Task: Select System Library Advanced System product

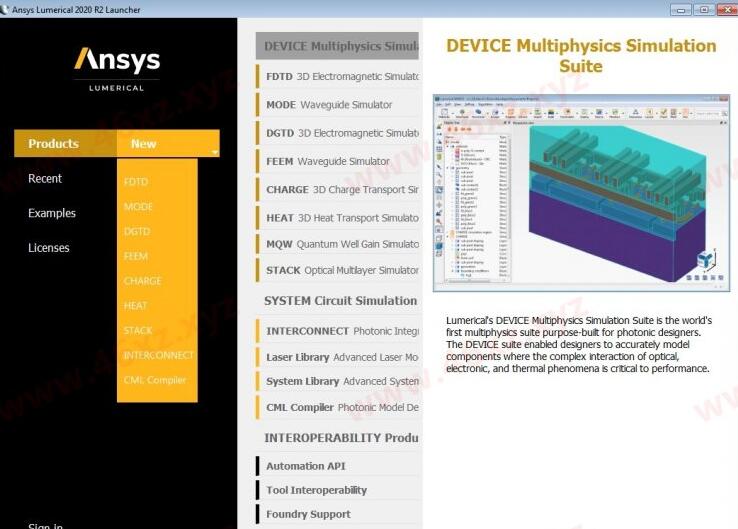Action: (337, 381)
